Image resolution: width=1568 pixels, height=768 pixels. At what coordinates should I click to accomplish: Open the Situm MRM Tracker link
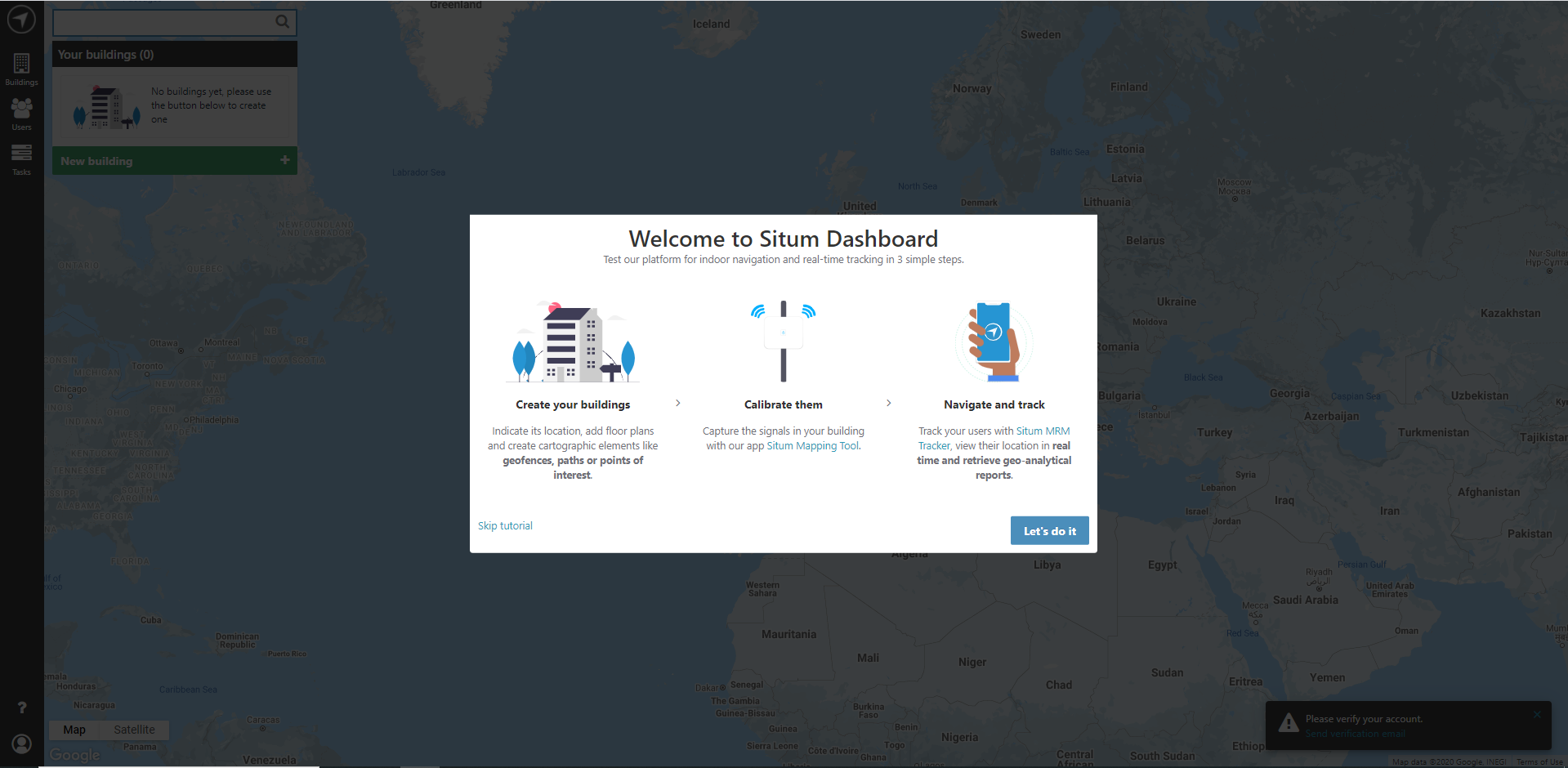(x=994, y=438)
